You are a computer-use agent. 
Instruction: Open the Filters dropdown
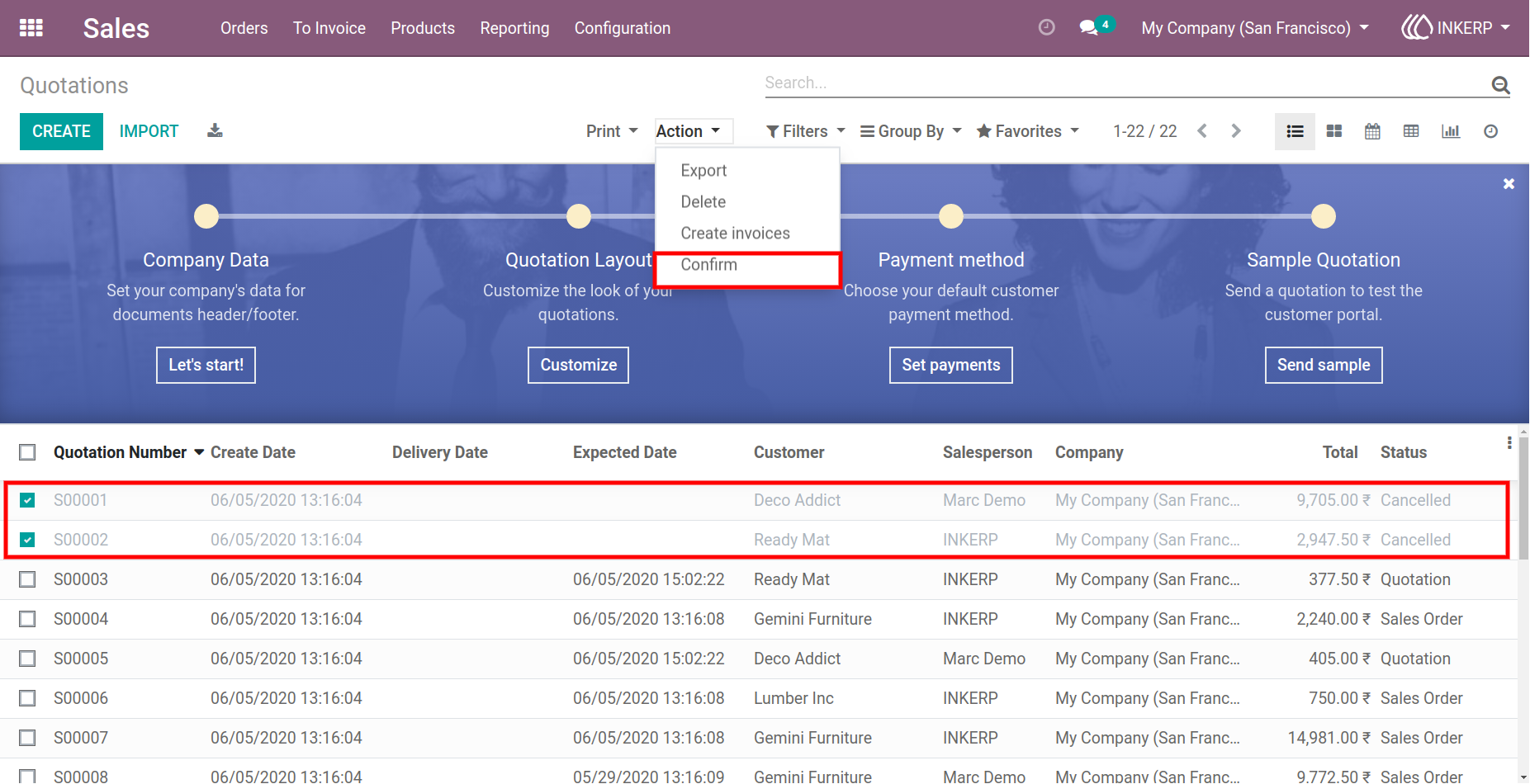(806, 131)
